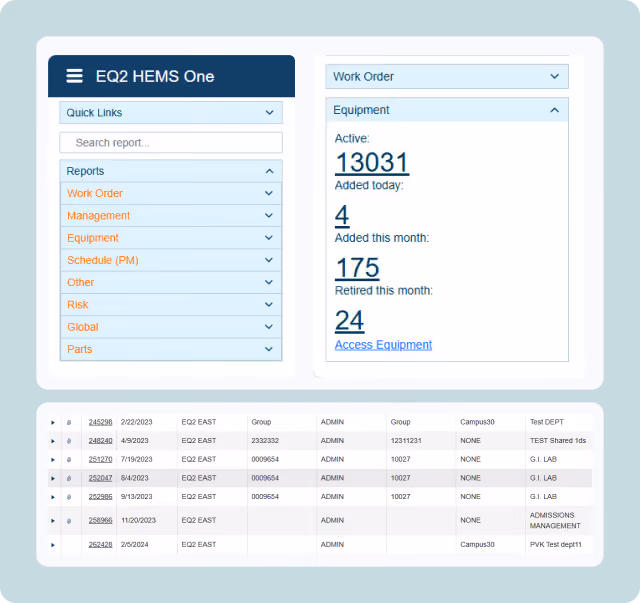Image resolution: width=640 pixels, height=603 pixels.
Task: Click Campus30 in row 262428
Action: 477,545
